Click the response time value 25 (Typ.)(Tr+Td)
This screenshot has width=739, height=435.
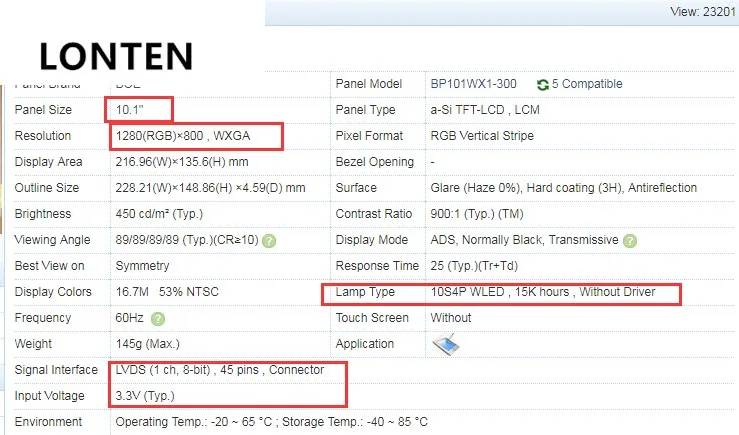coord(474,266)
